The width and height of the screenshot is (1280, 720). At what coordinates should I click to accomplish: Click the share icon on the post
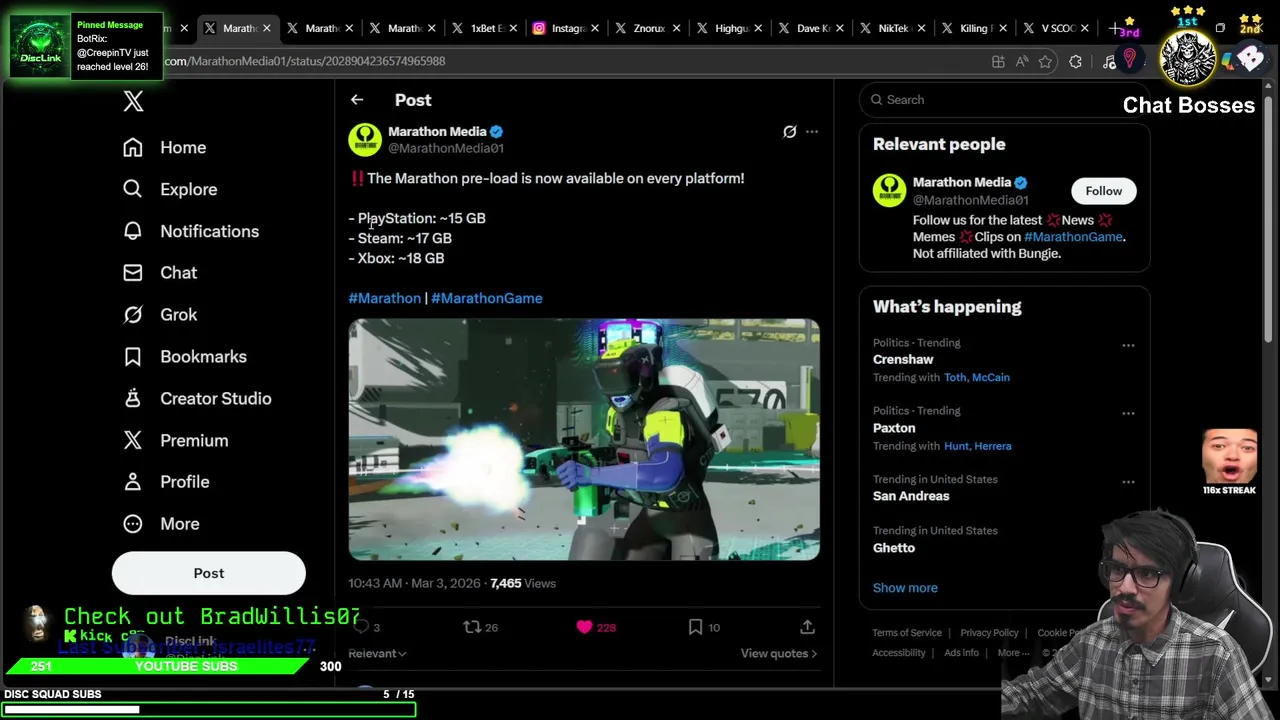click(807, 627)
